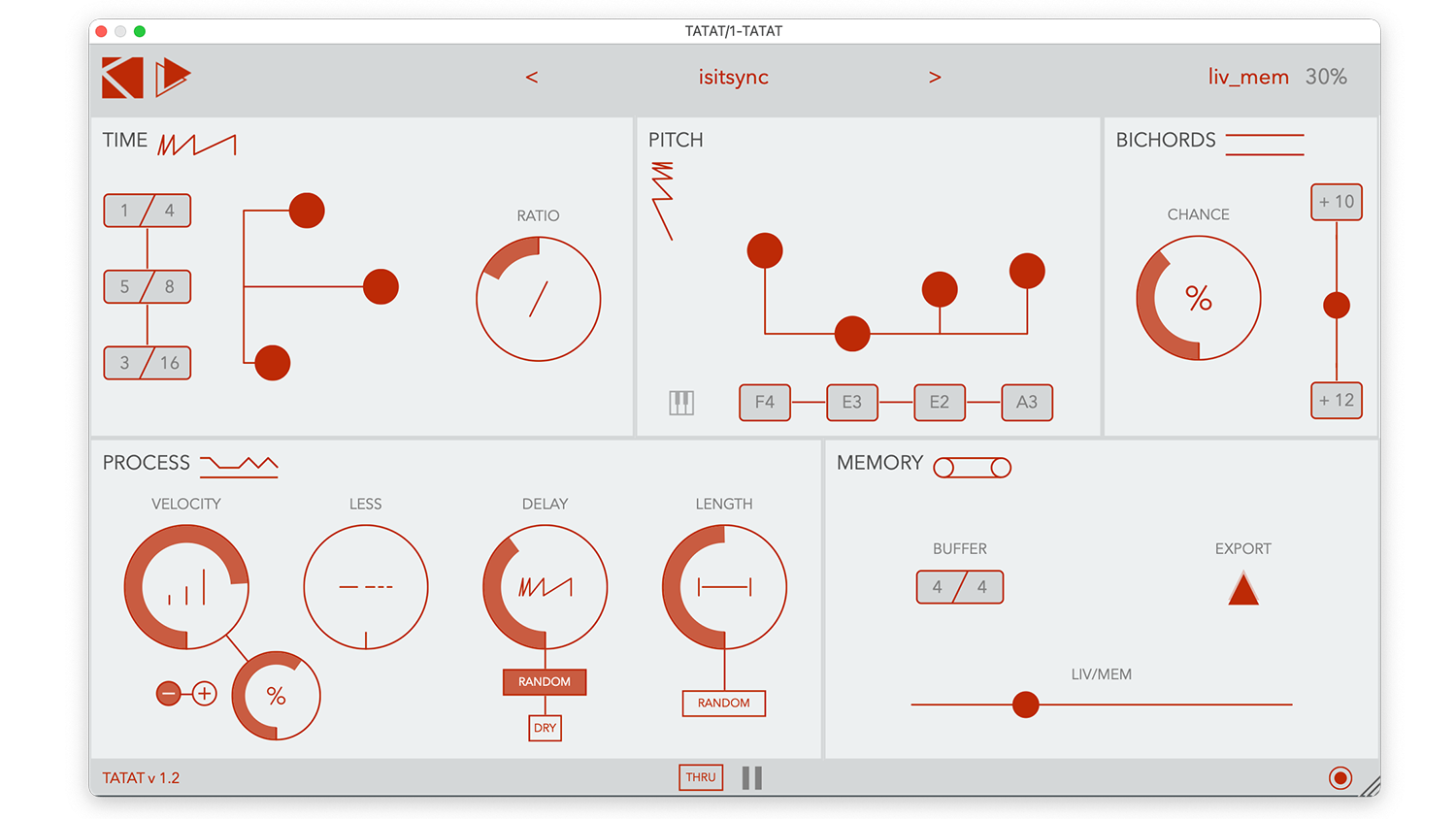Click the RATIO knob

click(x=539, y=299)
